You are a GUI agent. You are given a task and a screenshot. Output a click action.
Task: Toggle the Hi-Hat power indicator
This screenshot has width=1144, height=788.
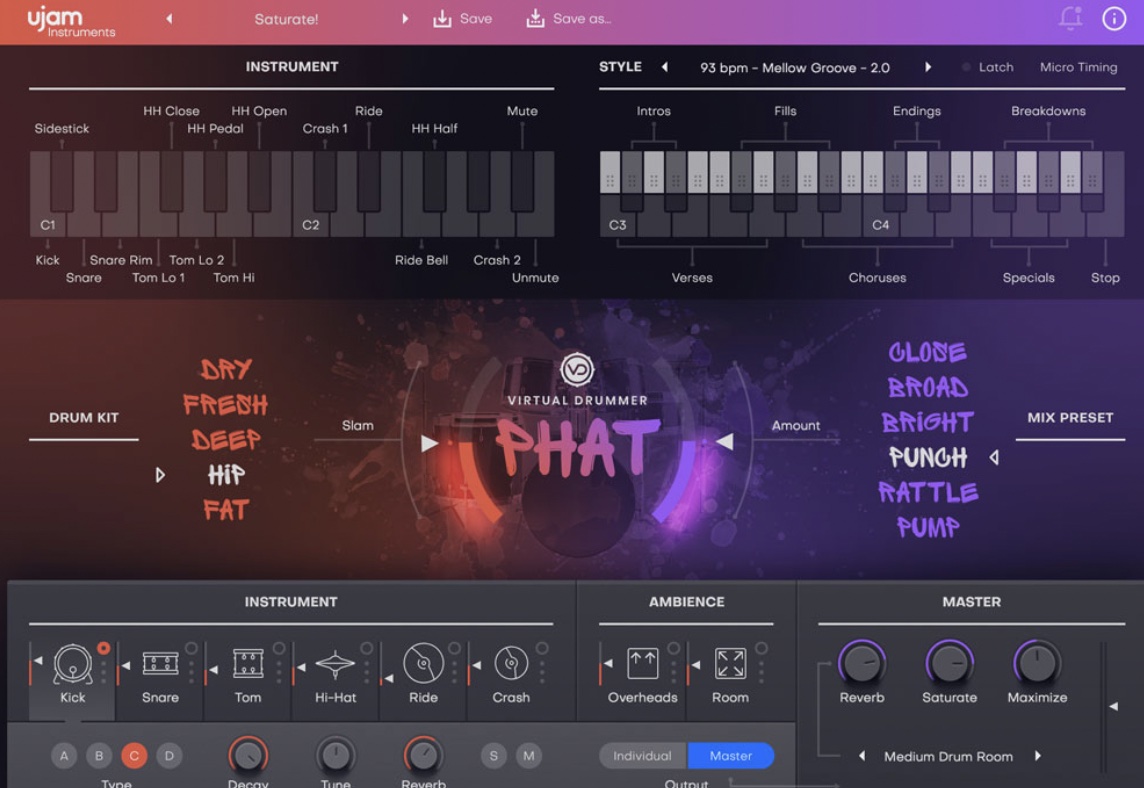[366, 648]
